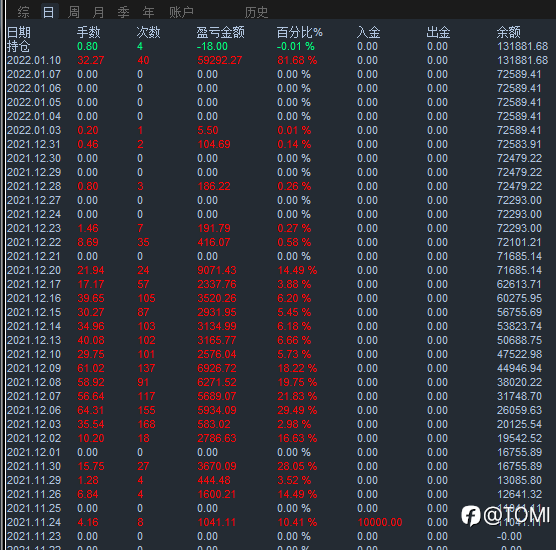Click profit value 416.07
The width and height of the screenshot is (556, 550).
tap(214, 243)
